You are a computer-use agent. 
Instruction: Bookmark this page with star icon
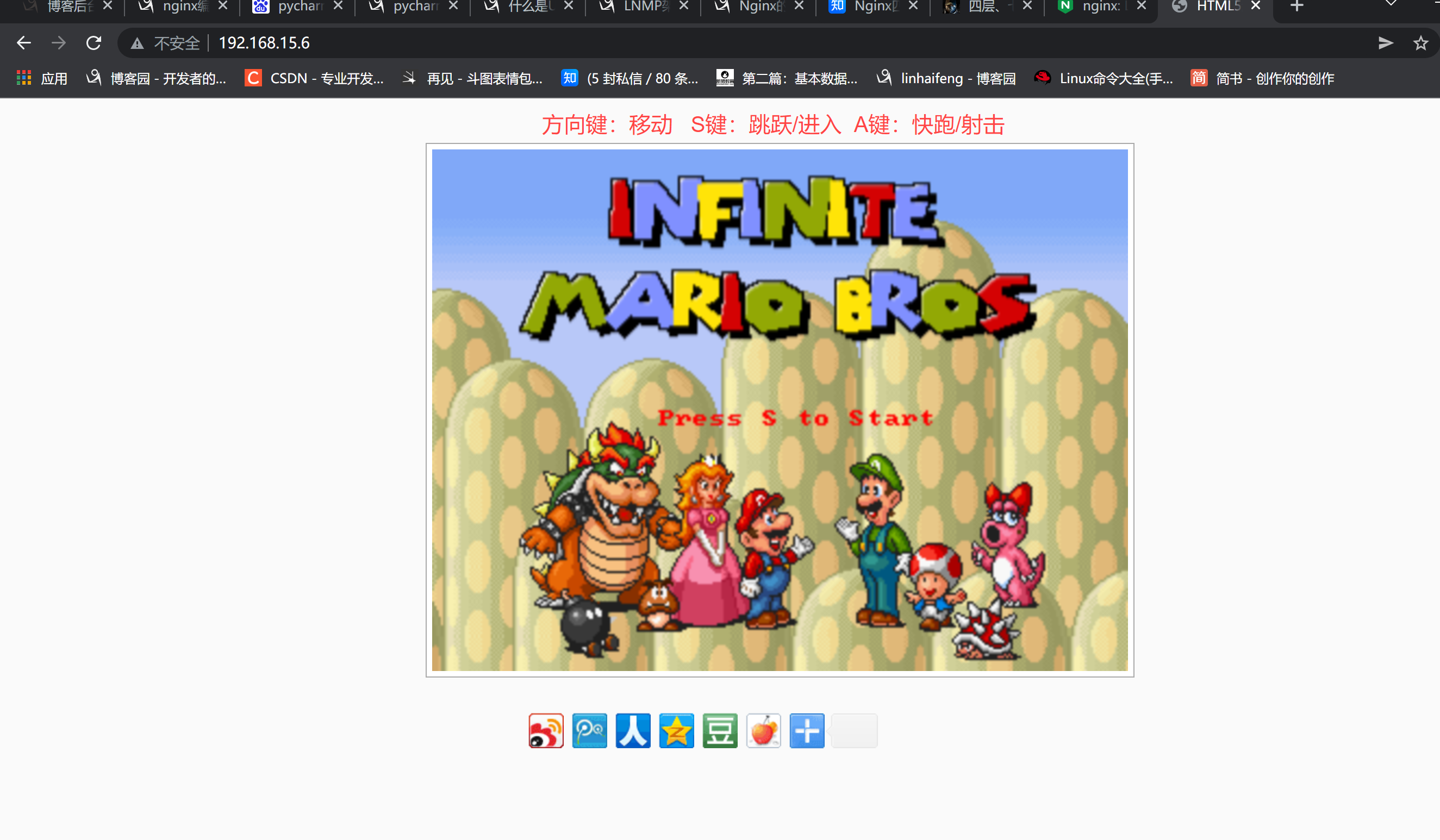click(x=1420, y=43)
